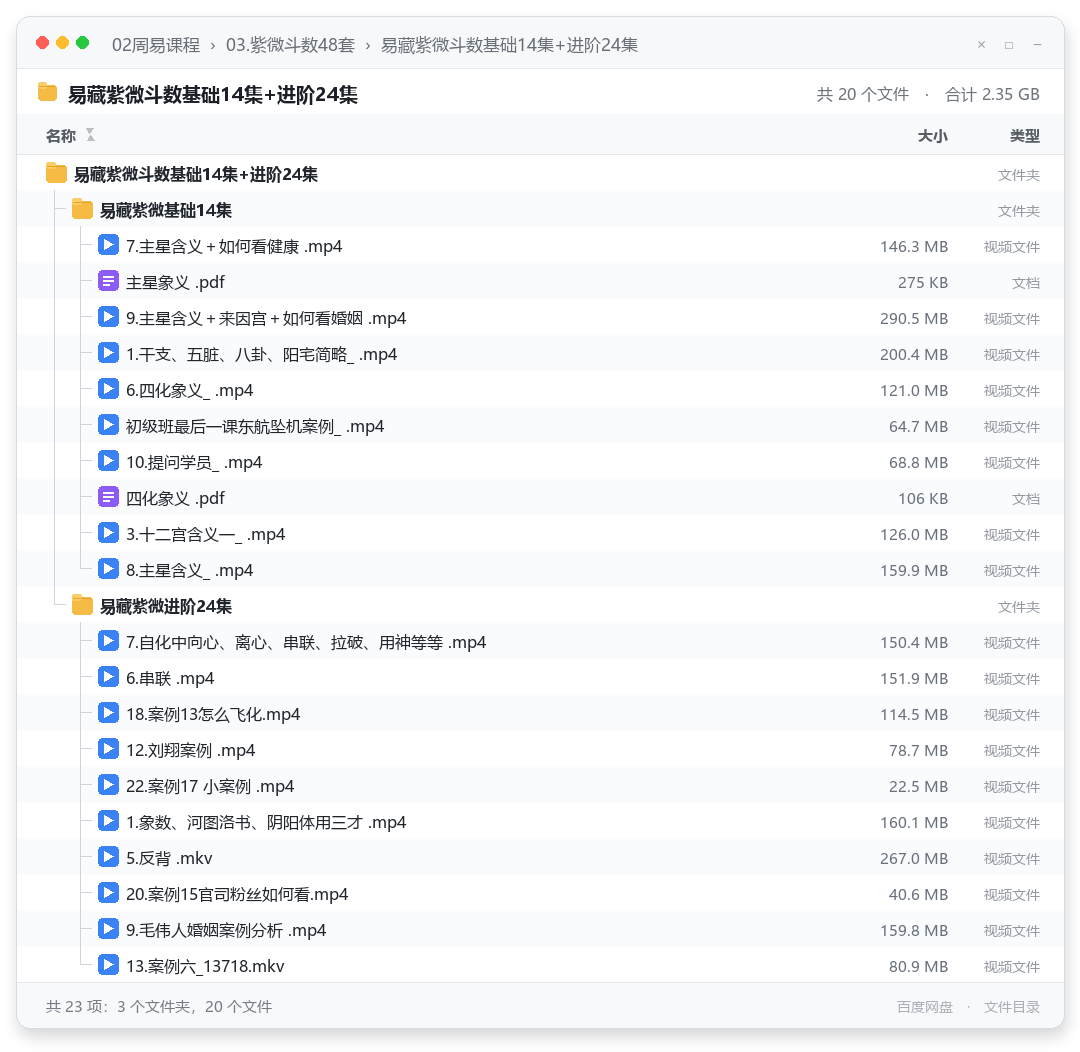The height and width of the screenshot is (1052, 1080).
Task: Click video icon for 3.十二宫含义一_.mp4
Action: click(x=108, y=533)
